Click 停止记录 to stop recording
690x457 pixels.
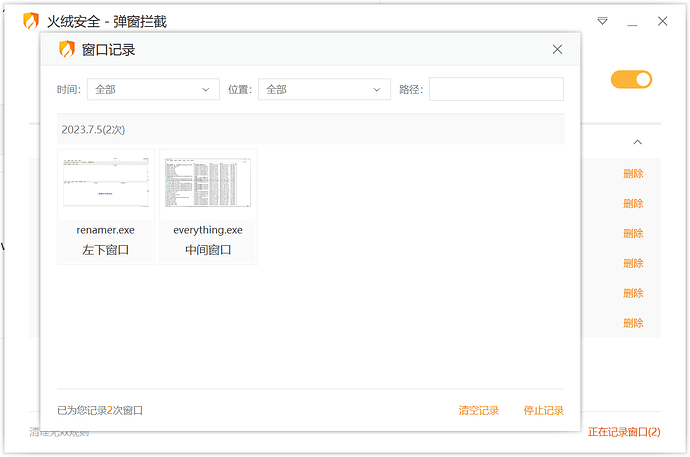pos(543,411)
